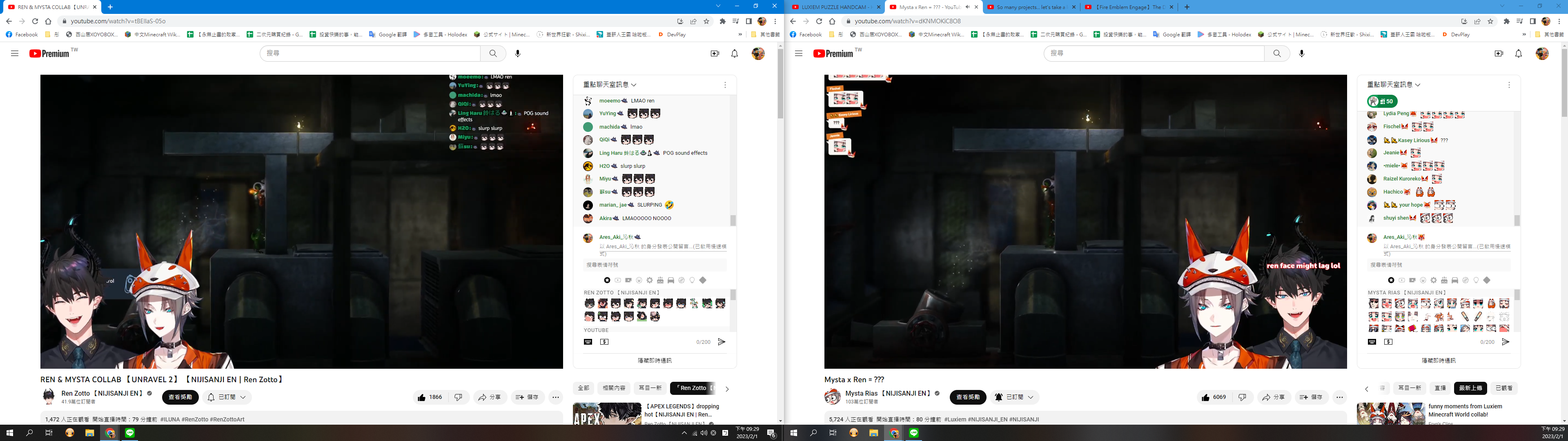This screenshot has width=1568, height=441.
Task: Open Ren Zotto channel name link
Action: 102,394
